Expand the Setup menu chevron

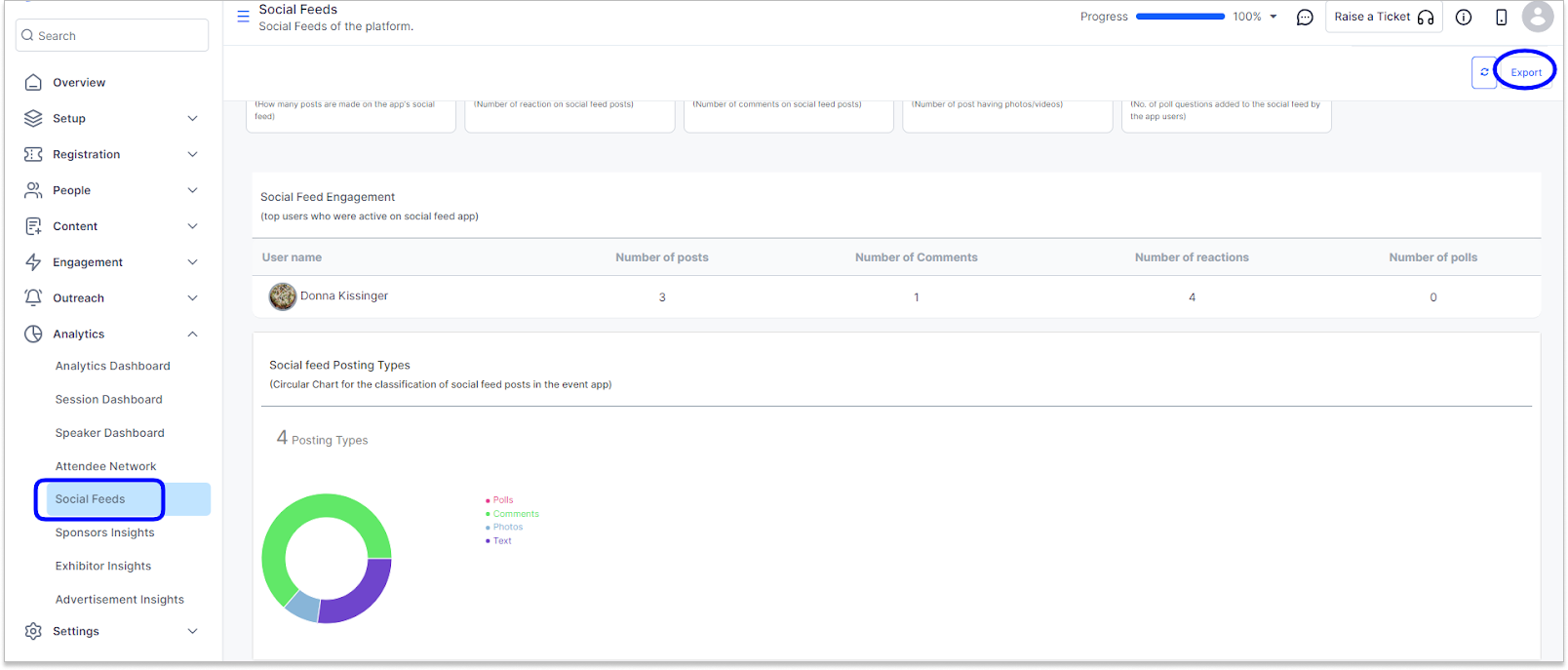tap(192, 119)
